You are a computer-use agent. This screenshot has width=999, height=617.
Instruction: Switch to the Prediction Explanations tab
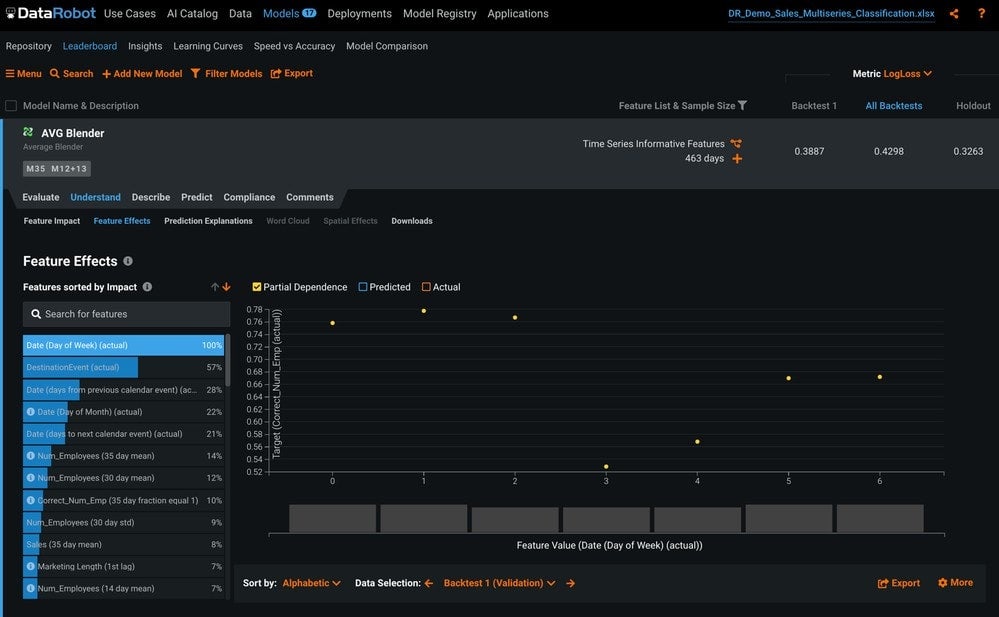point(208,221)
